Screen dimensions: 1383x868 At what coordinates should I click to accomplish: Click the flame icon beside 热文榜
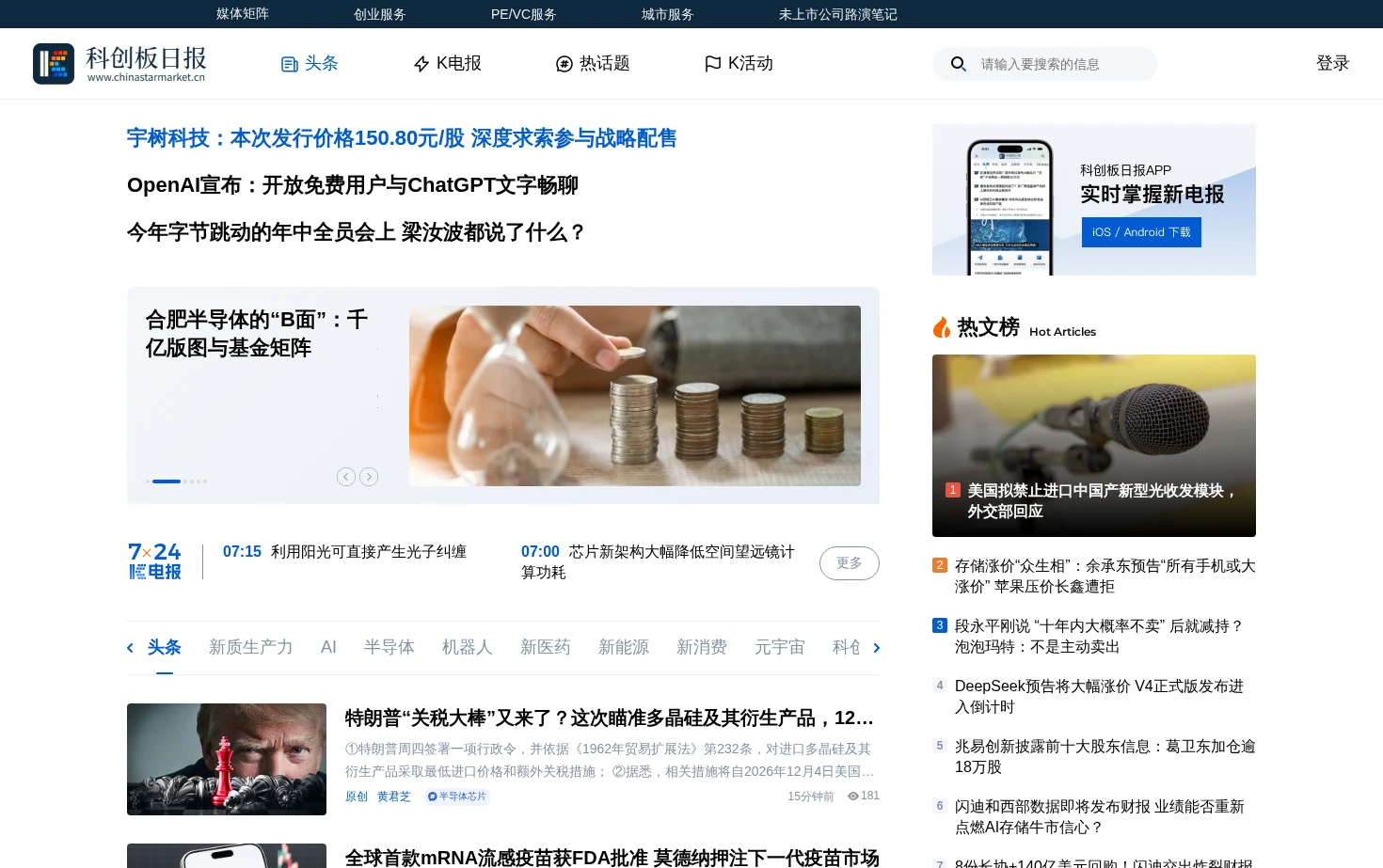tap(942, 327)
